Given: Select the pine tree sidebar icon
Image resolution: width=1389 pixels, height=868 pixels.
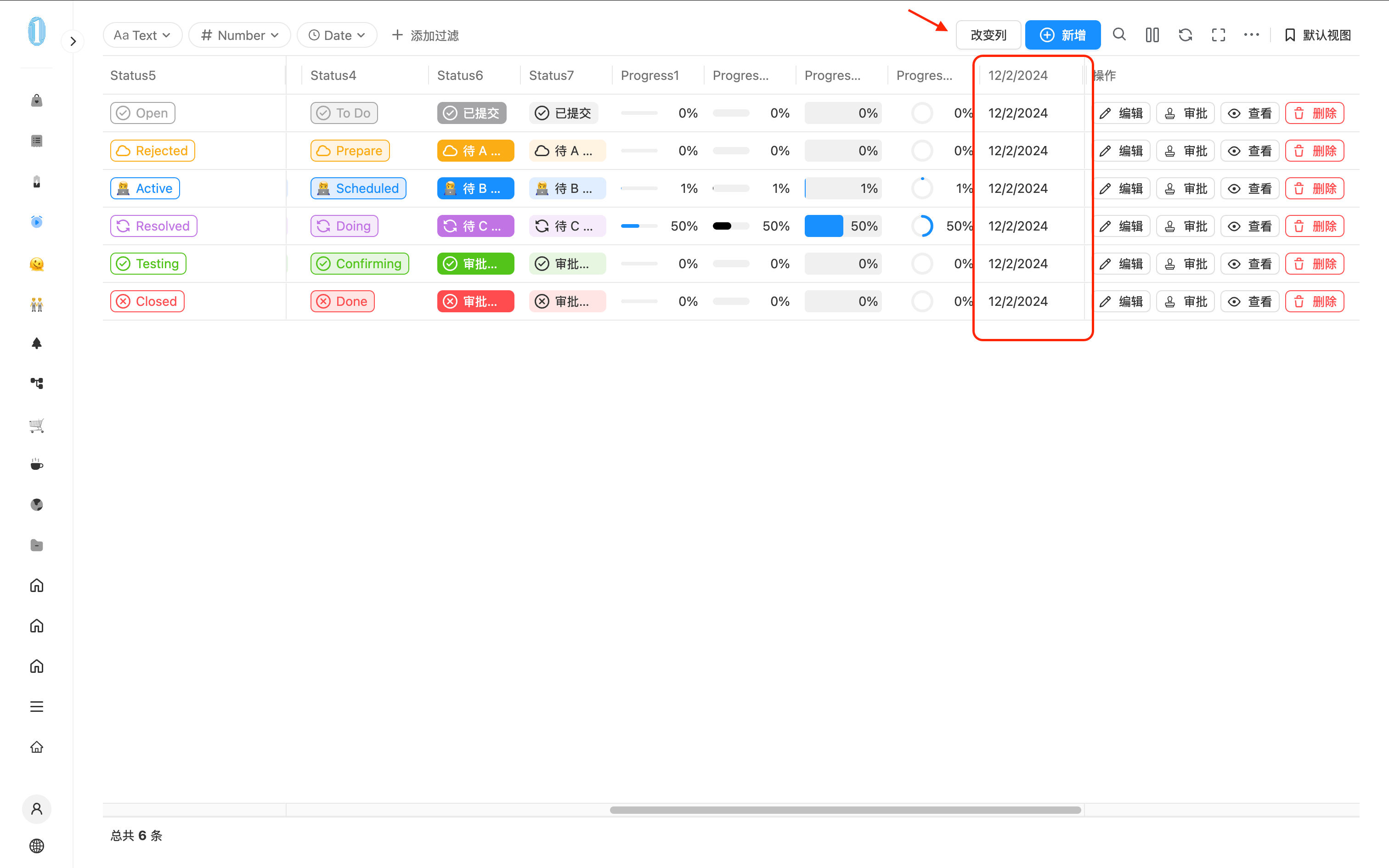Looking at the screenshot, I should click(x=37, y=344).
